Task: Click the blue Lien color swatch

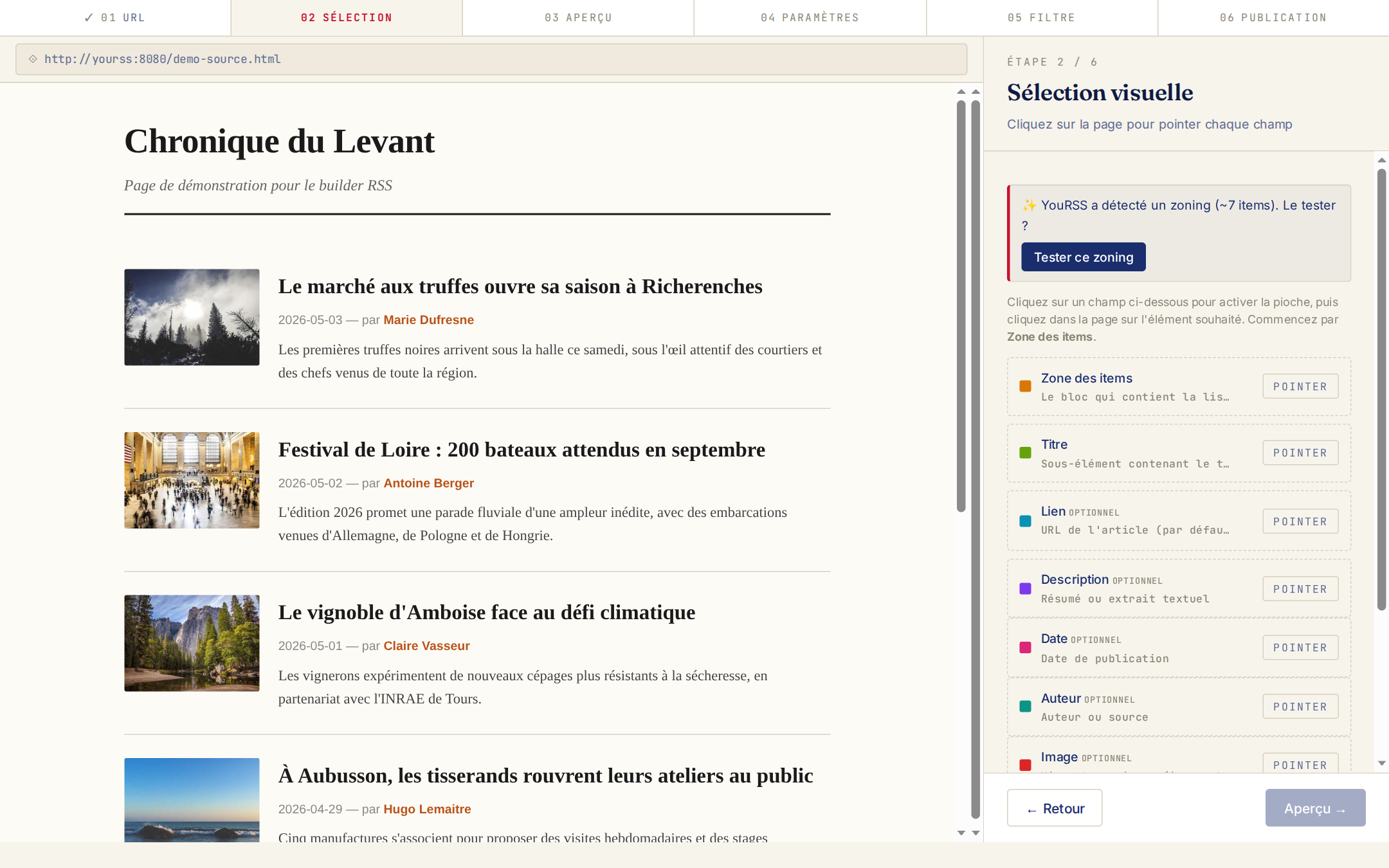Action: pos(1026,521)
